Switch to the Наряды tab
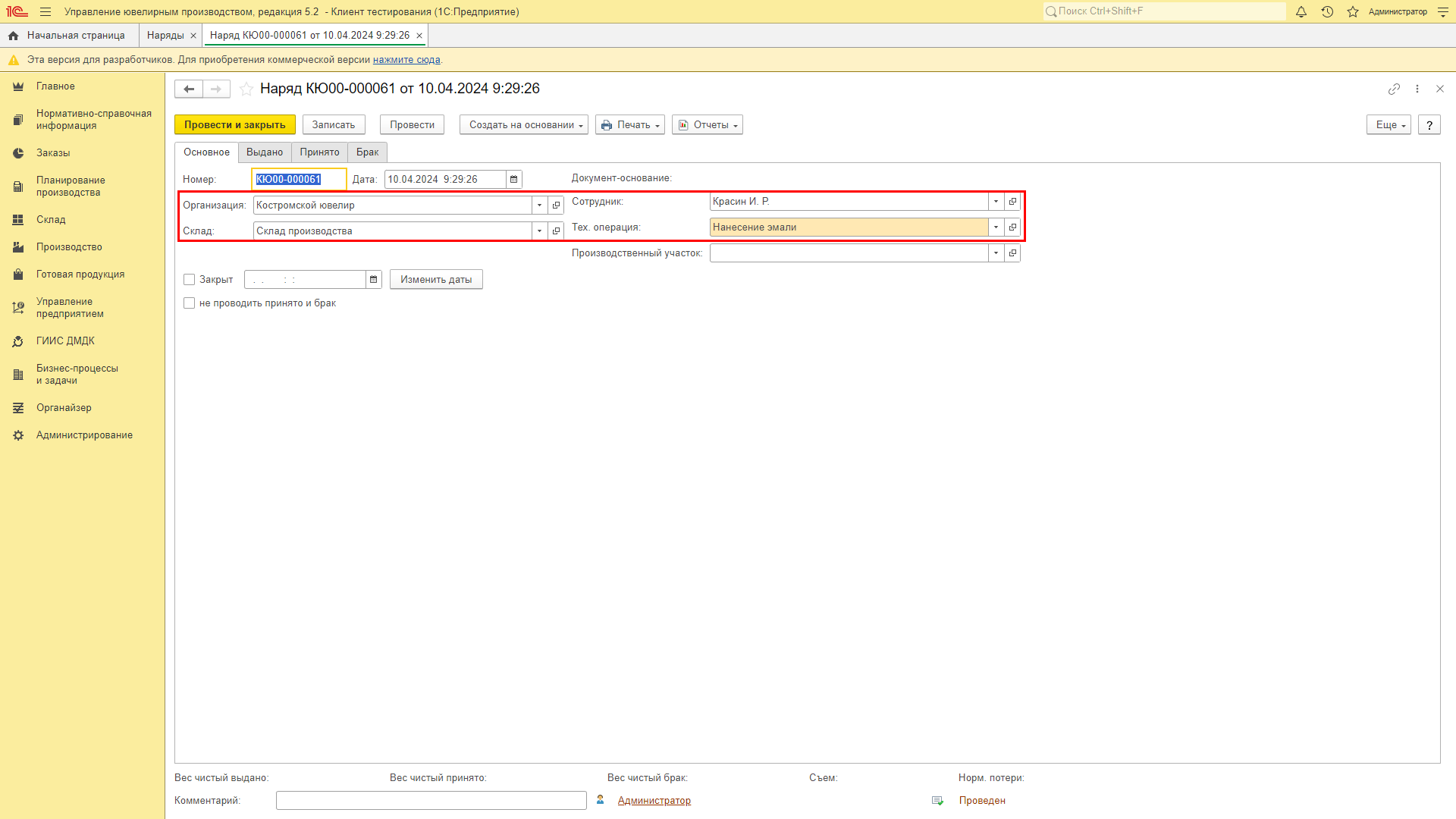This screenshot has width=1456, height=819. pos(165,36)
